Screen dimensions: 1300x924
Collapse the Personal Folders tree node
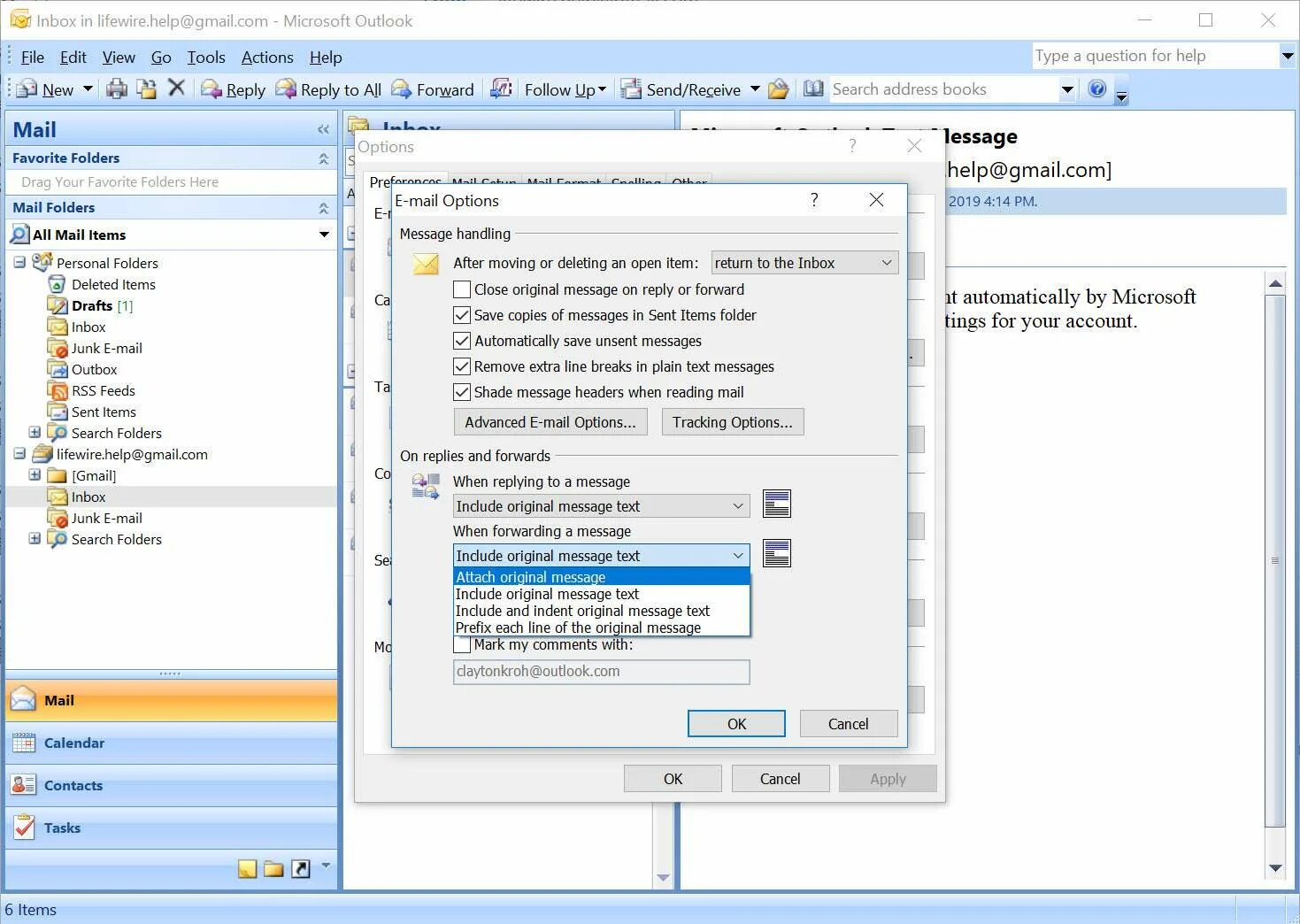[x=19, y=263]
